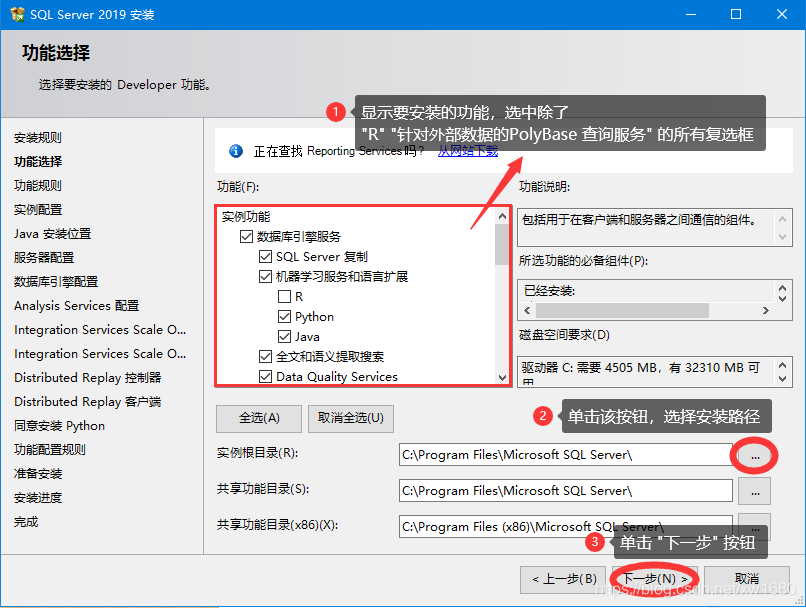Select the Java 安装位置 step
Viewport: 806px width, 608px height.
[52, 234]
